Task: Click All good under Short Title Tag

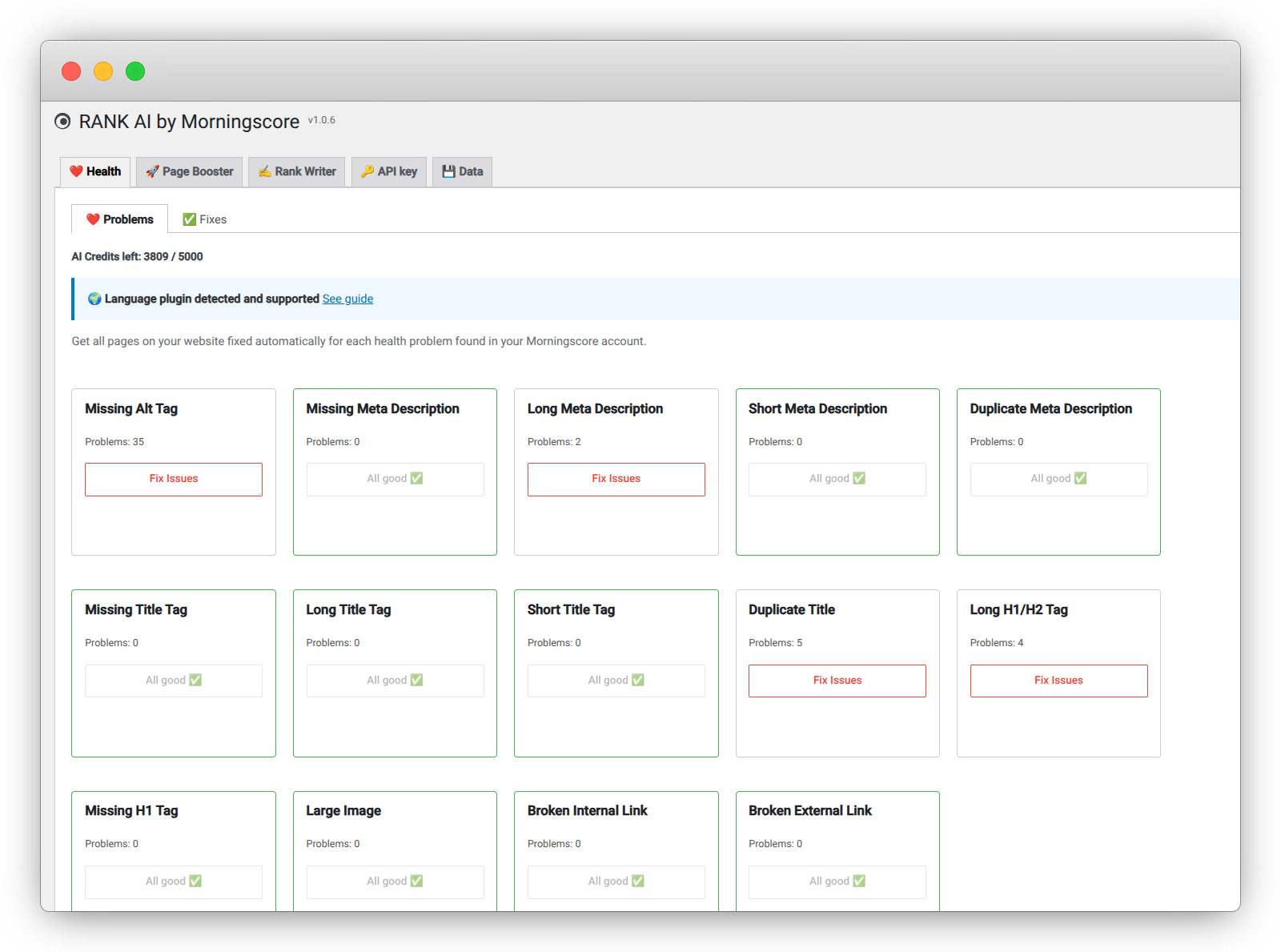Action: coord(616,681)
